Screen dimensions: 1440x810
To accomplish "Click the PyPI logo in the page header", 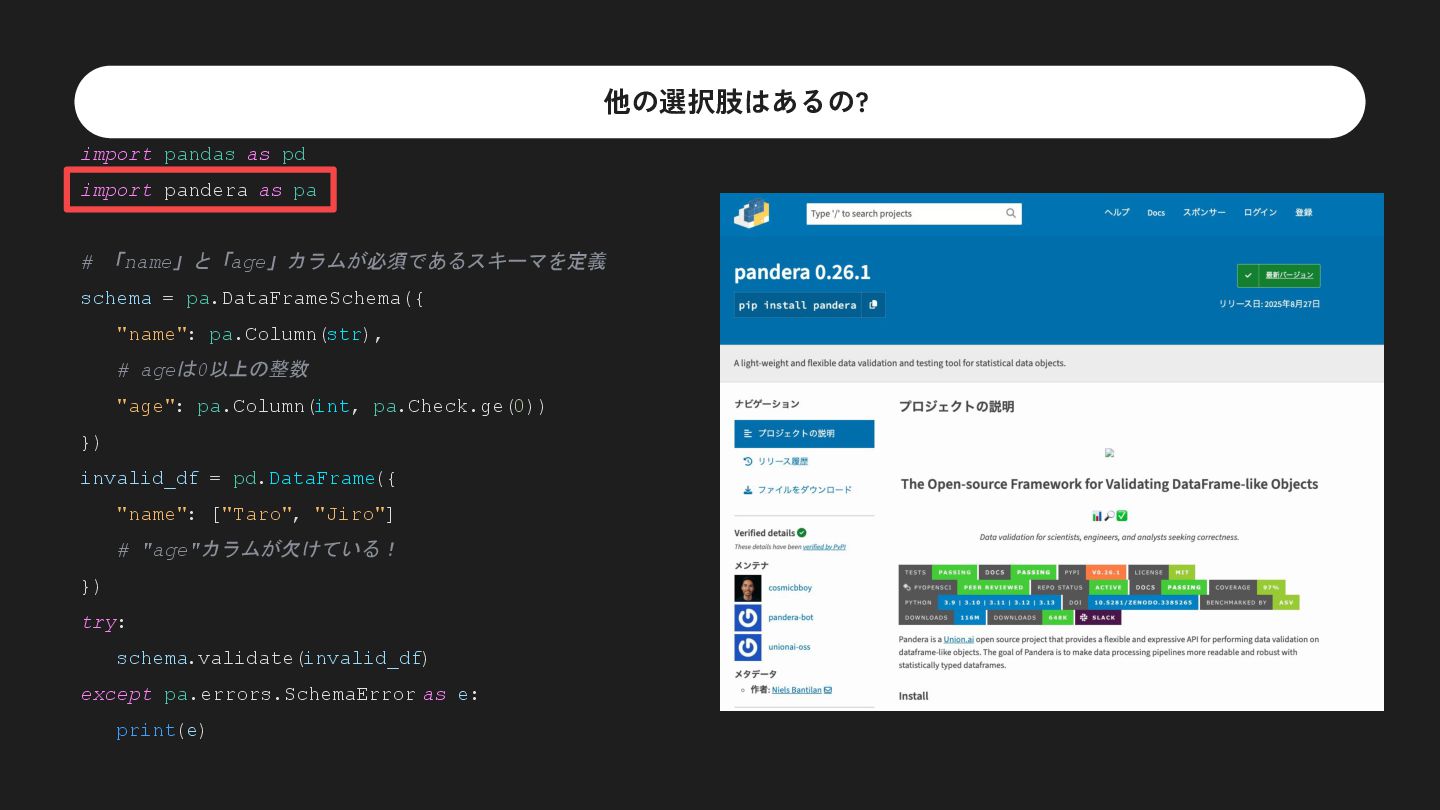I will point(752,213).
